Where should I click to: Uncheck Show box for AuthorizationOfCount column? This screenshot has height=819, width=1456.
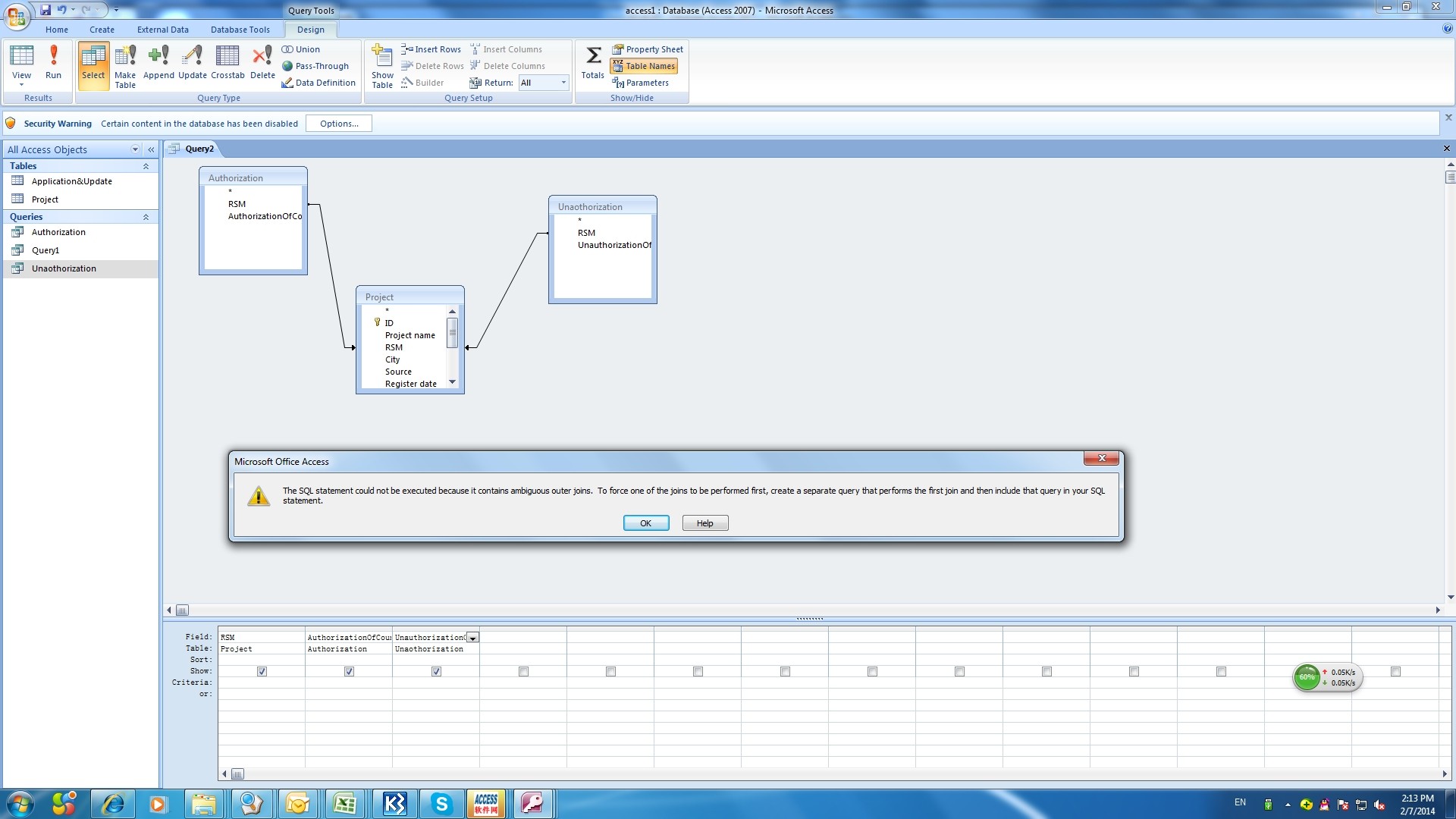tap(349, 671)
